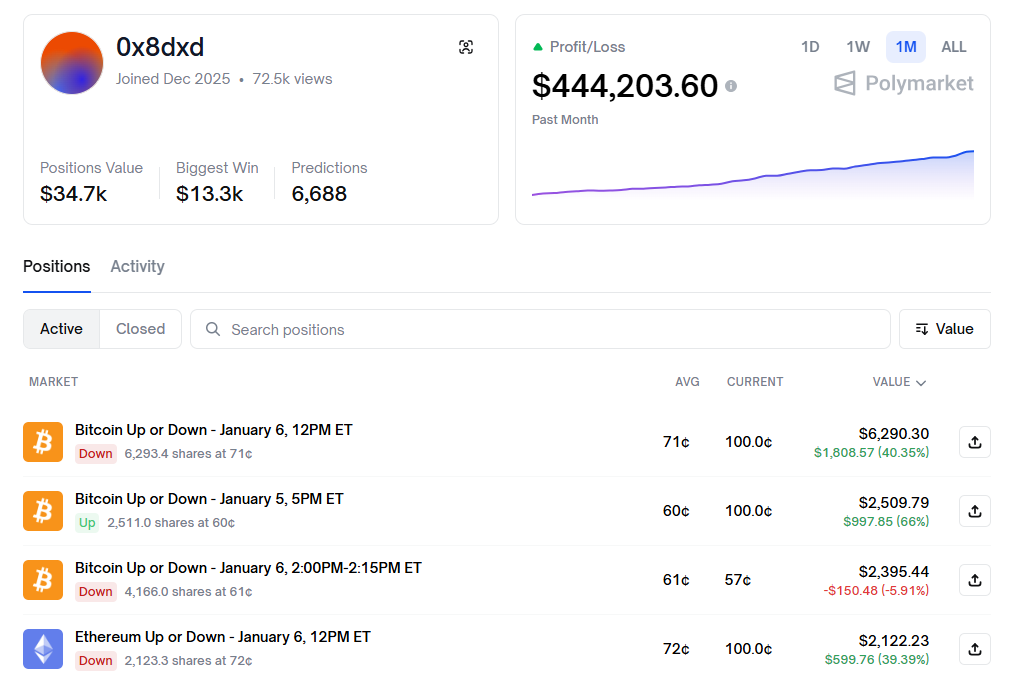Screen dimensions: 1015x682
Task: Open the Value sort dropdown
Action: [944, 329]
